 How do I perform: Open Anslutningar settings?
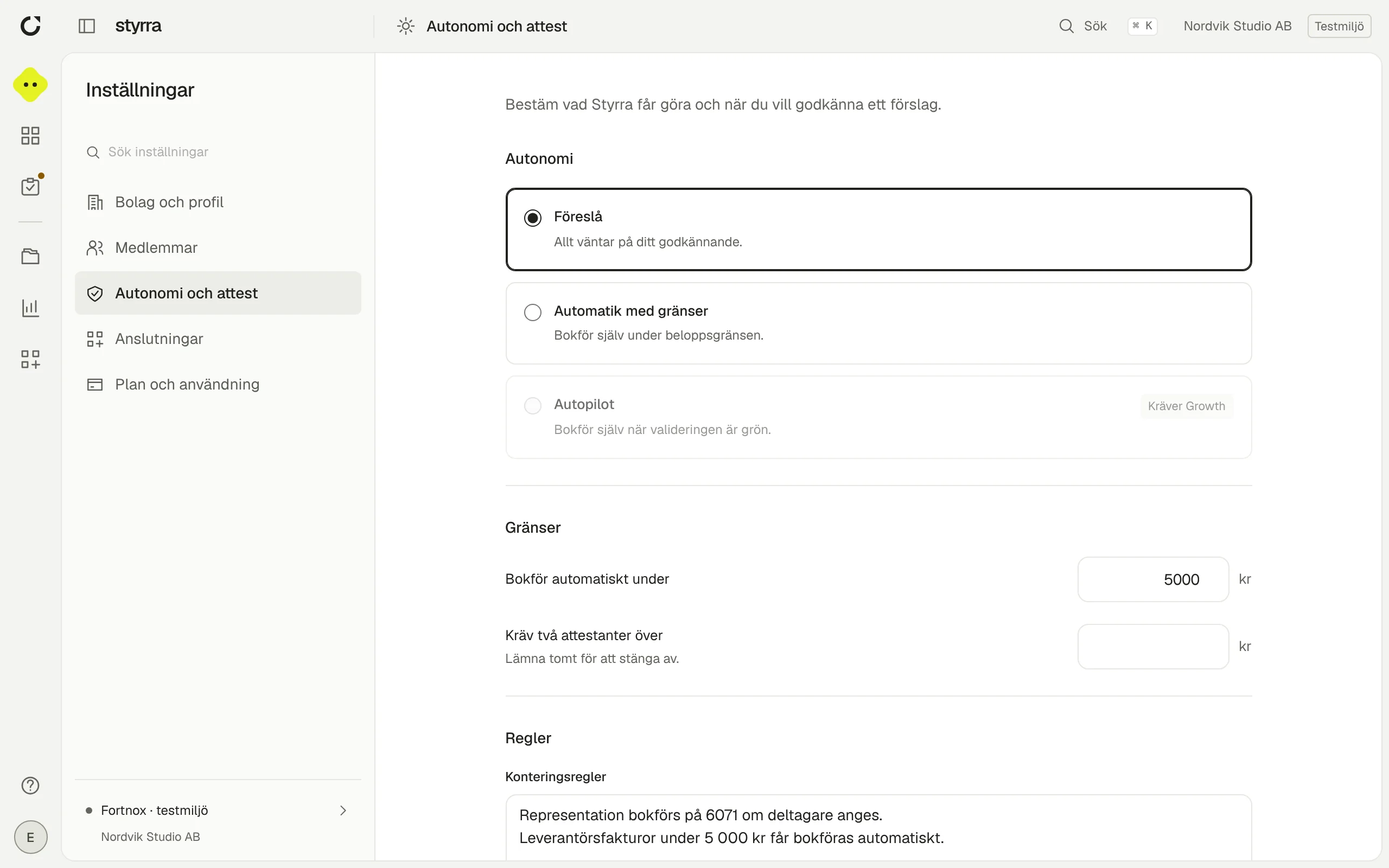coord(218,339)
